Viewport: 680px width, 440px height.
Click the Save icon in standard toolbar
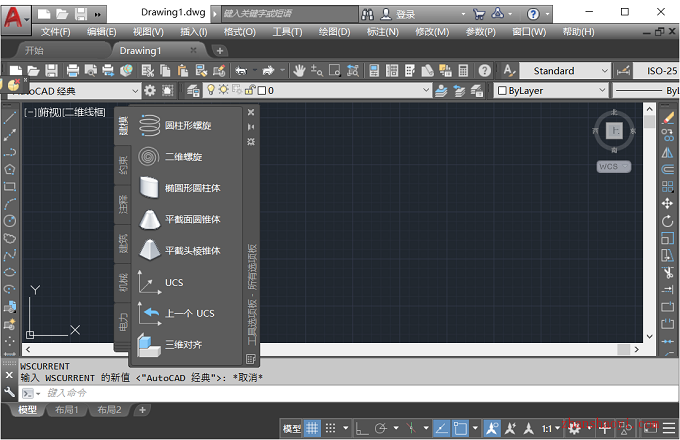click(51, 71)
